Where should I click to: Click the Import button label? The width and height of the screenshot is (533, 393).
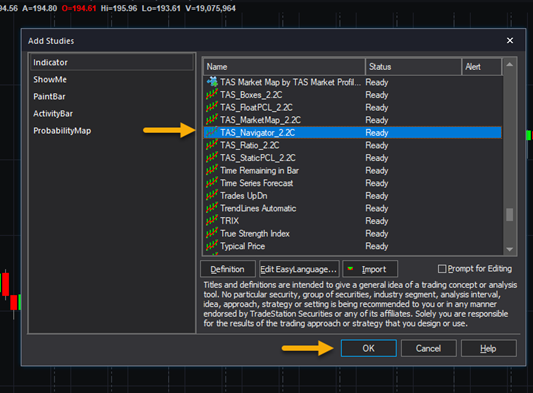coord(374,270)
